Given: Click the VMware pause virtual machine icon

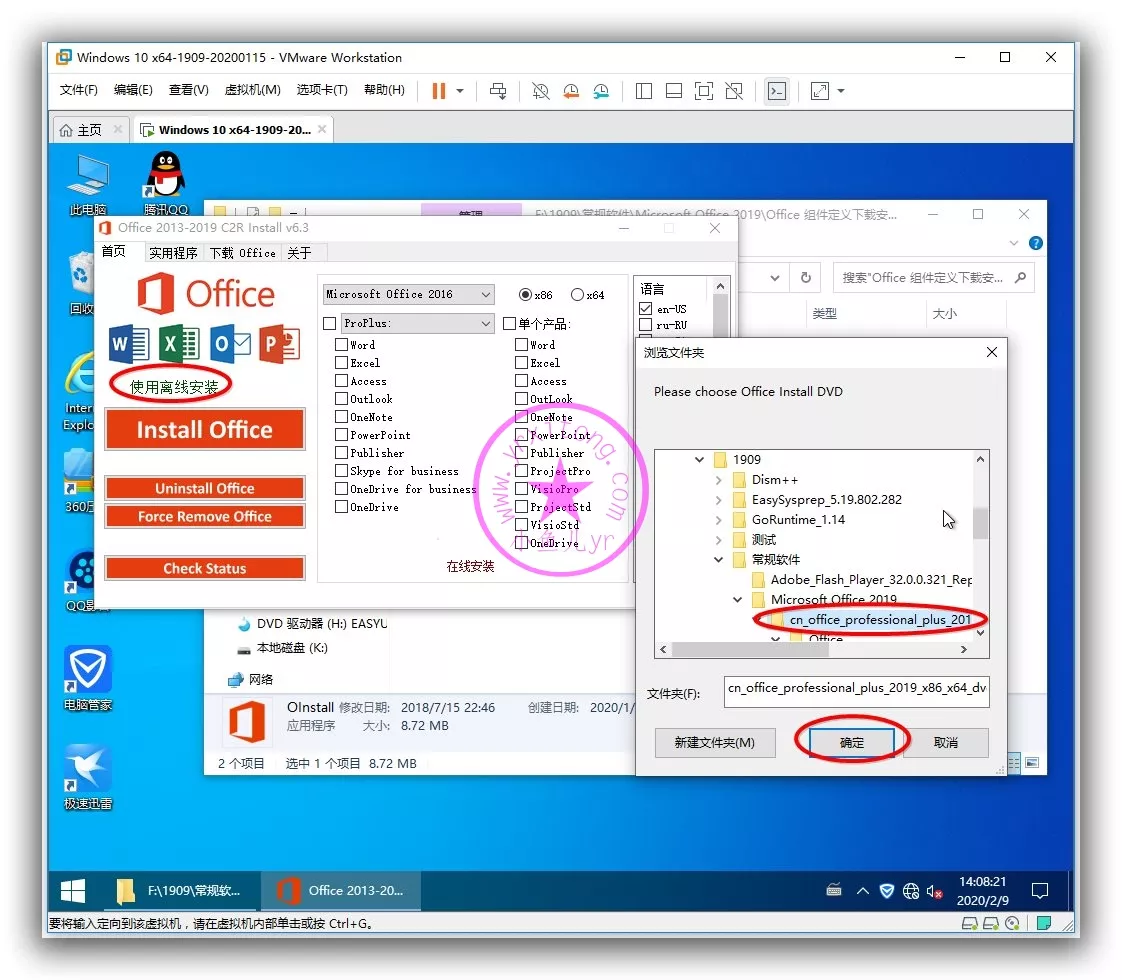Looking at the screenshot, I should 438,91.
